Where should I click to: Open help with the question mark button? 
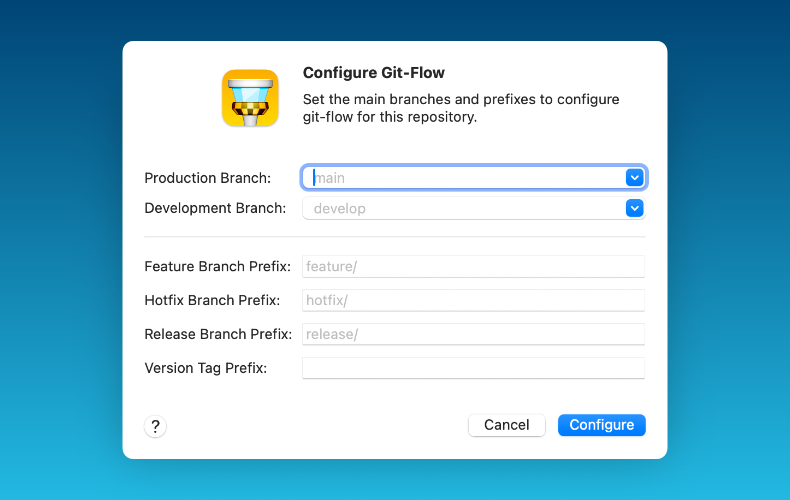click(x=155, y=426)
